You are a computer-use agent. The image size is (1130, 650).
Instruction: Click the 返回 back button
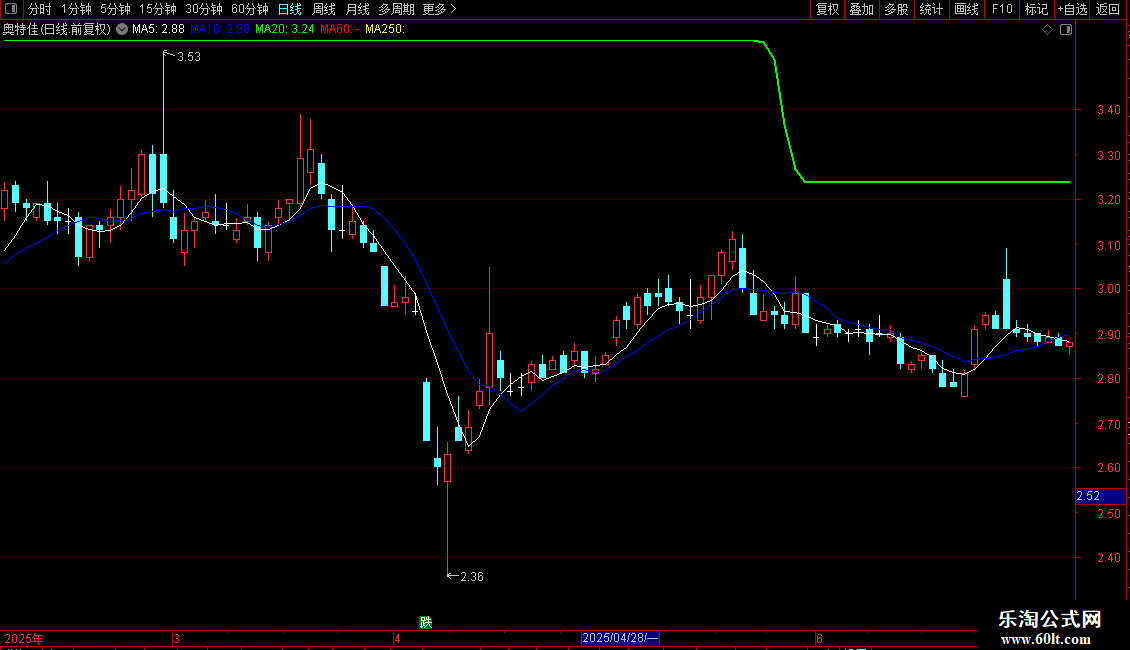(1108, 9)
